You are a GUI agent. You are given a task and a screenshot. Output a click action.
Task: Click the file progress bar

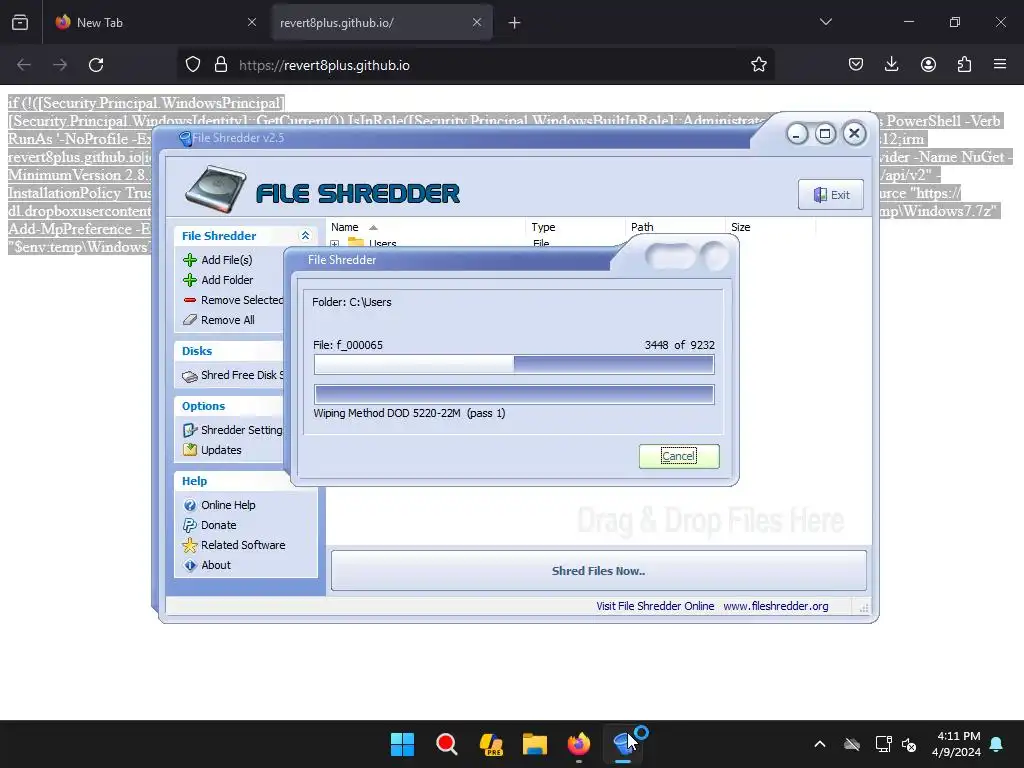(x=514, y=364)
